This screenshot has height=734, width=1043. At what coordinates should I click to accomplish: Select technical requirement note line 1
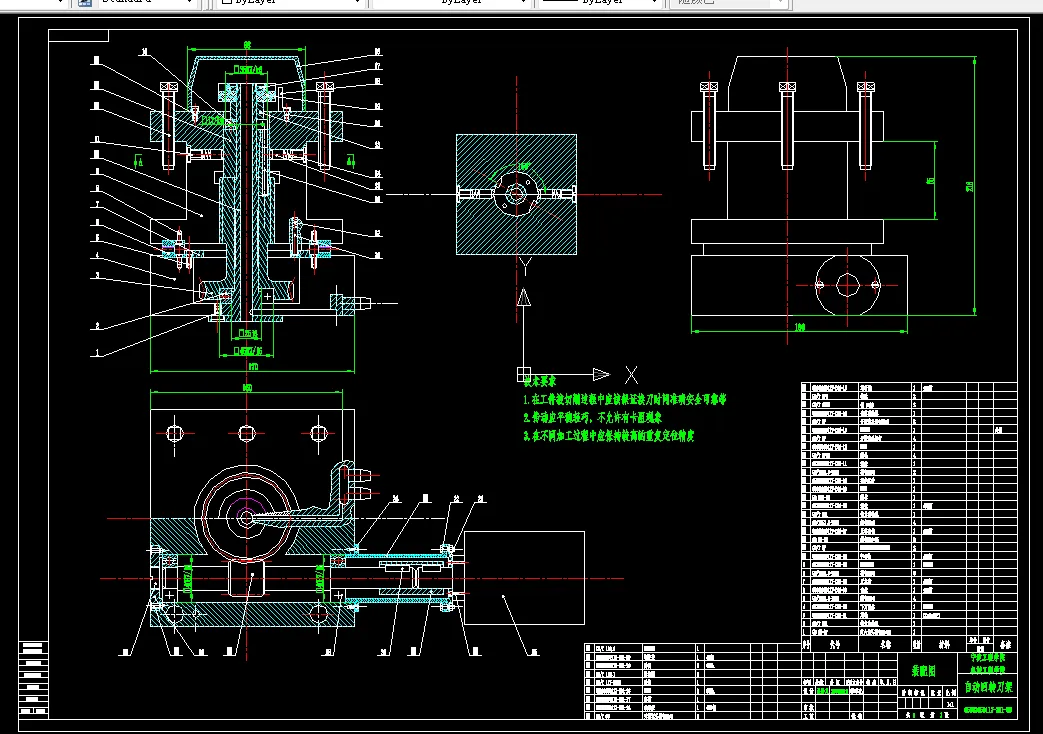[x=625, y=400]
